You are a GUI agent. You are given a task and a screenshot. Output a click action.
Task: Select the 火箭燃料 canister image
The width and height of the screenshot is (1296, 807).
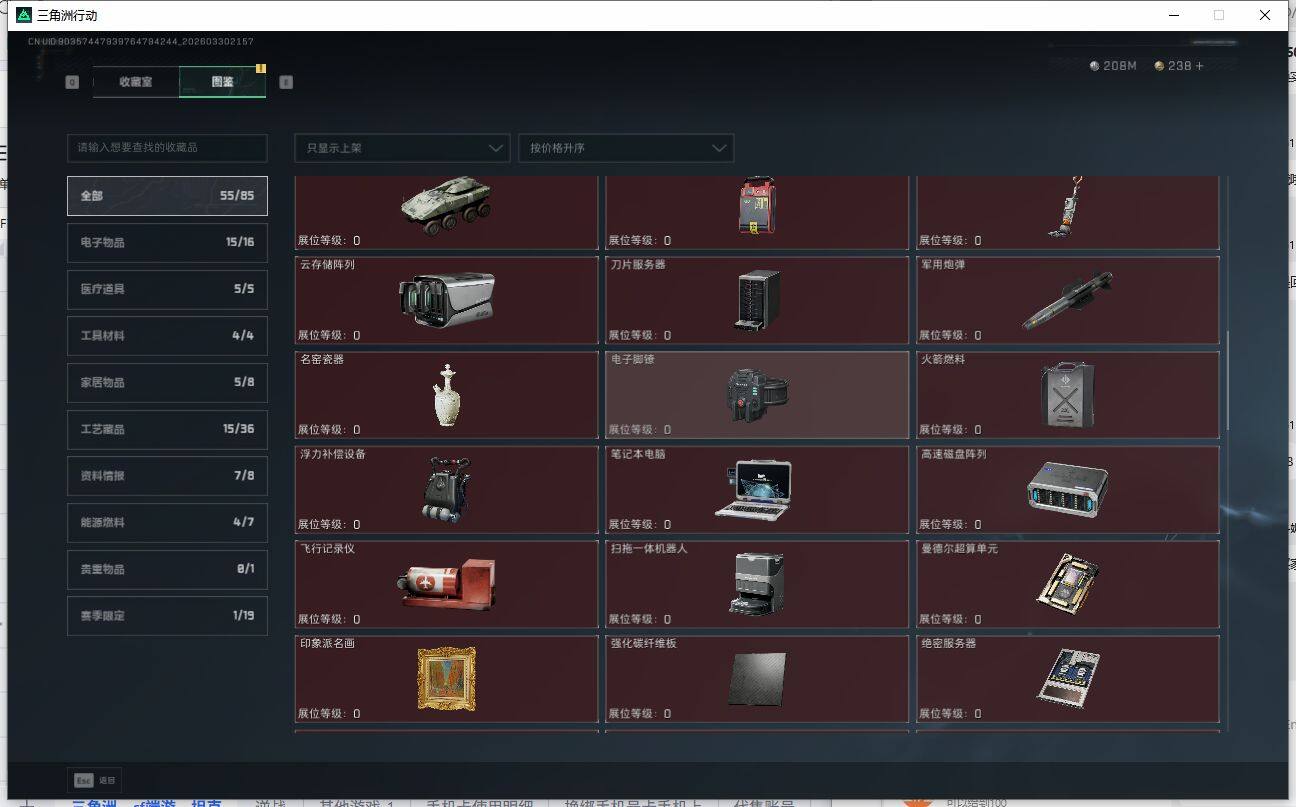1067,395
